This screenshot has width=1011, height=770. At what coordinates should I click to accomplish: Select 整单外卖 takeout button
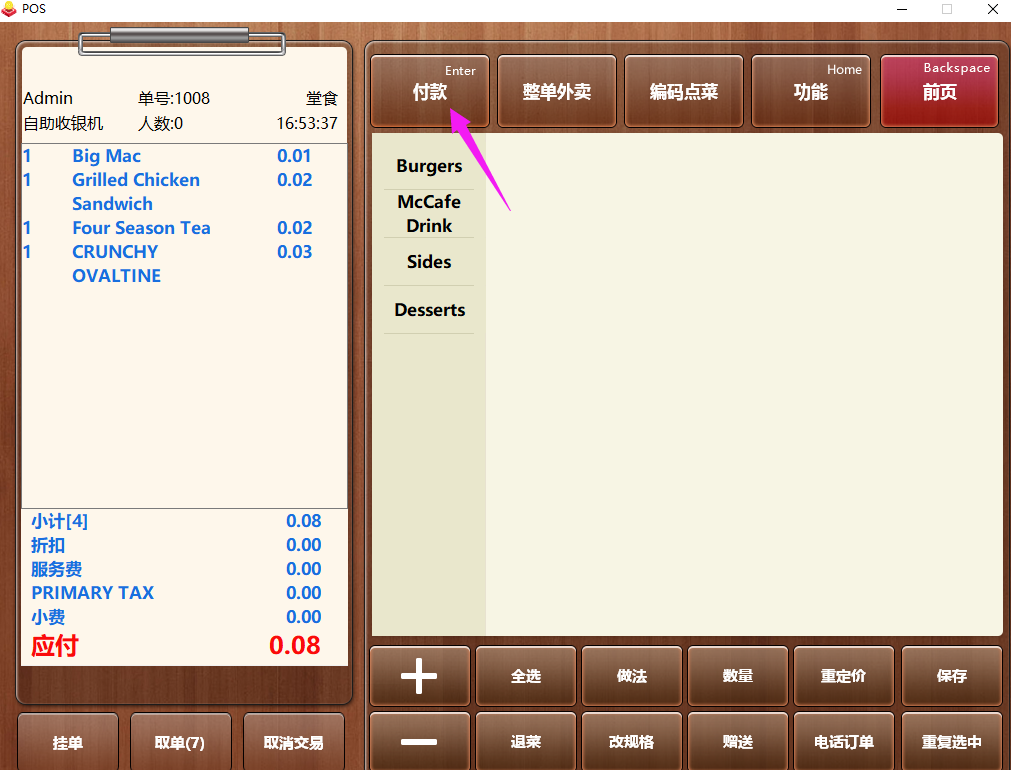[557, 91]
